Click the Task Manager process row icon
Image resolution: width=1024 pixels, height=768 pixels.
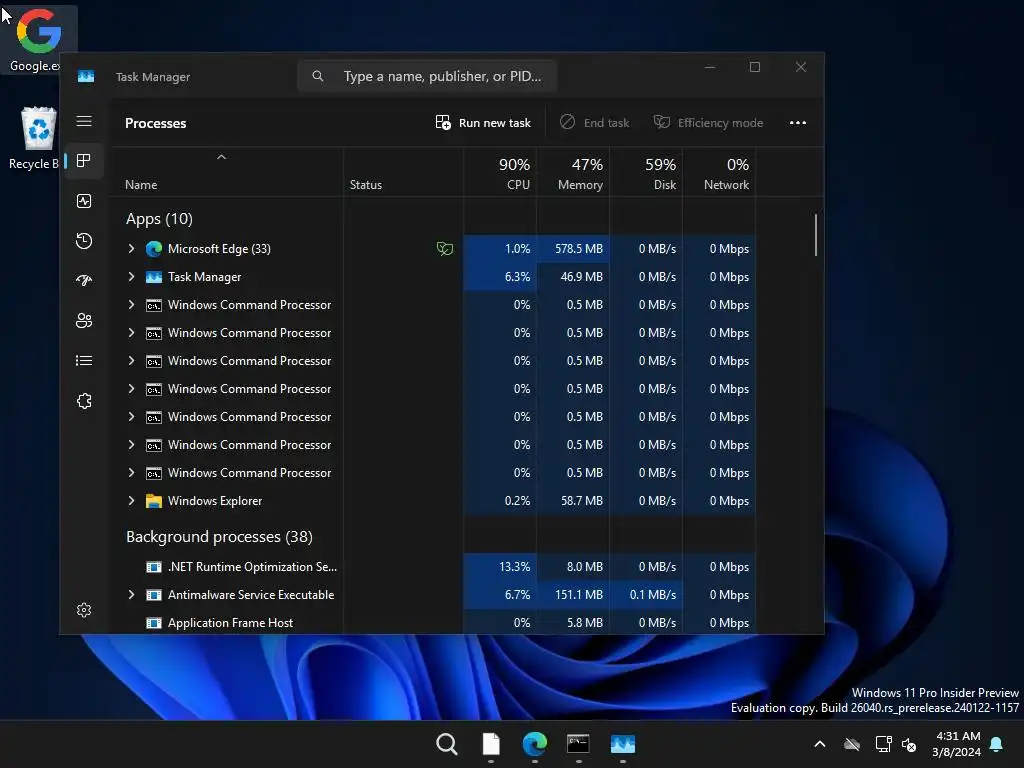tap(153, 277)
